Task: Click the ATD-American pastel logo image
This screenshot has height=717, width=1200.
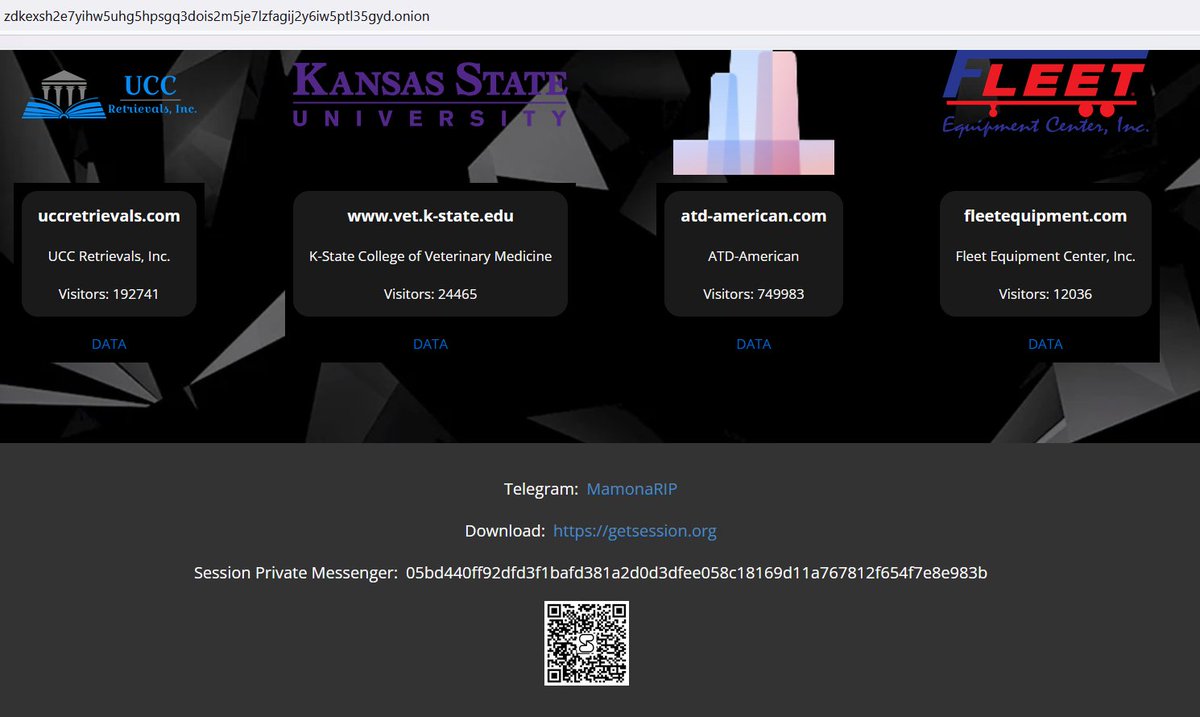Action: (x=753, y=111)
